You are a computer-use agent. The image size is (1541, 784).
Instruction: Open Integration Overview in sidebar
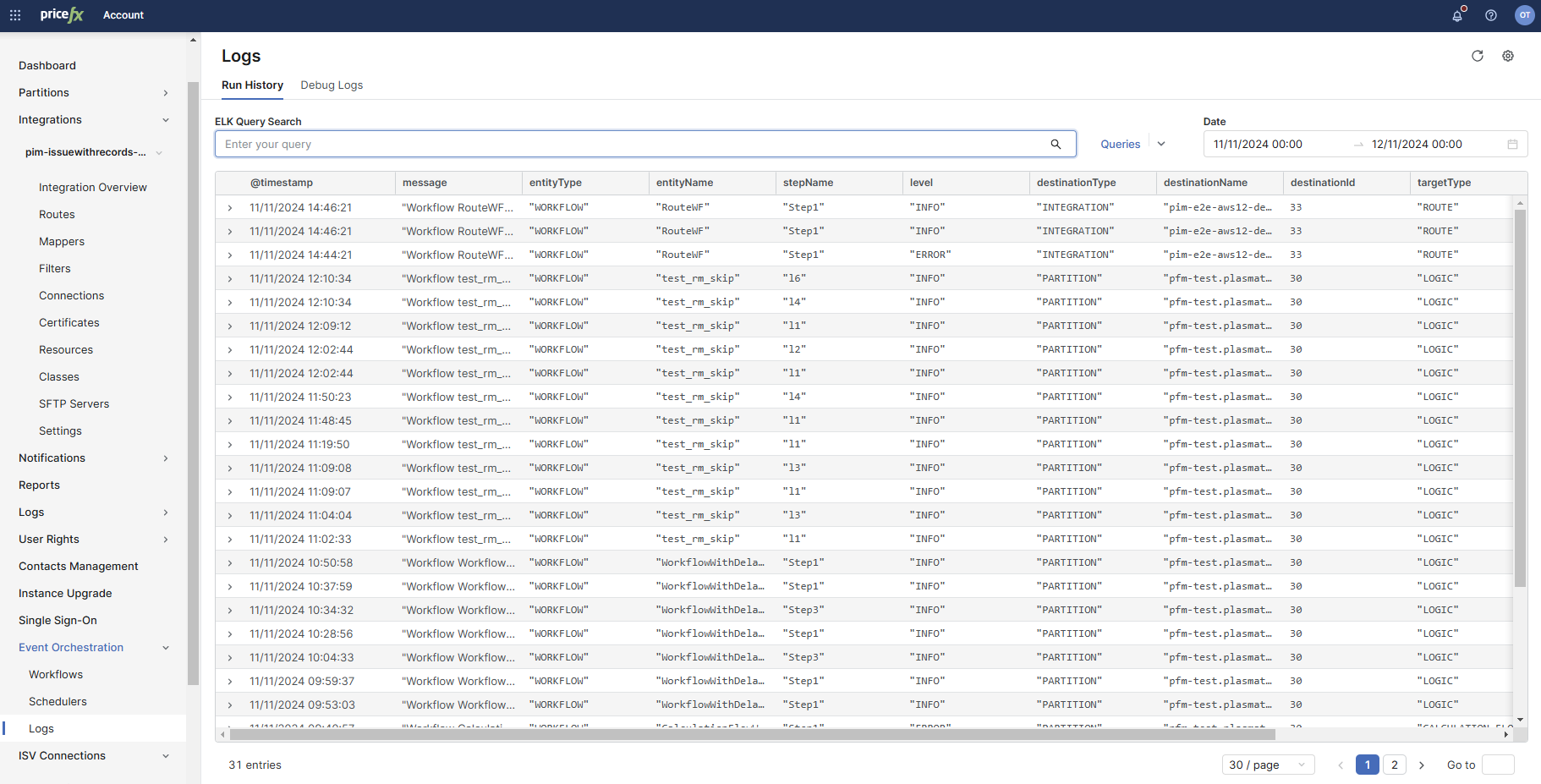tap(93, 188)
